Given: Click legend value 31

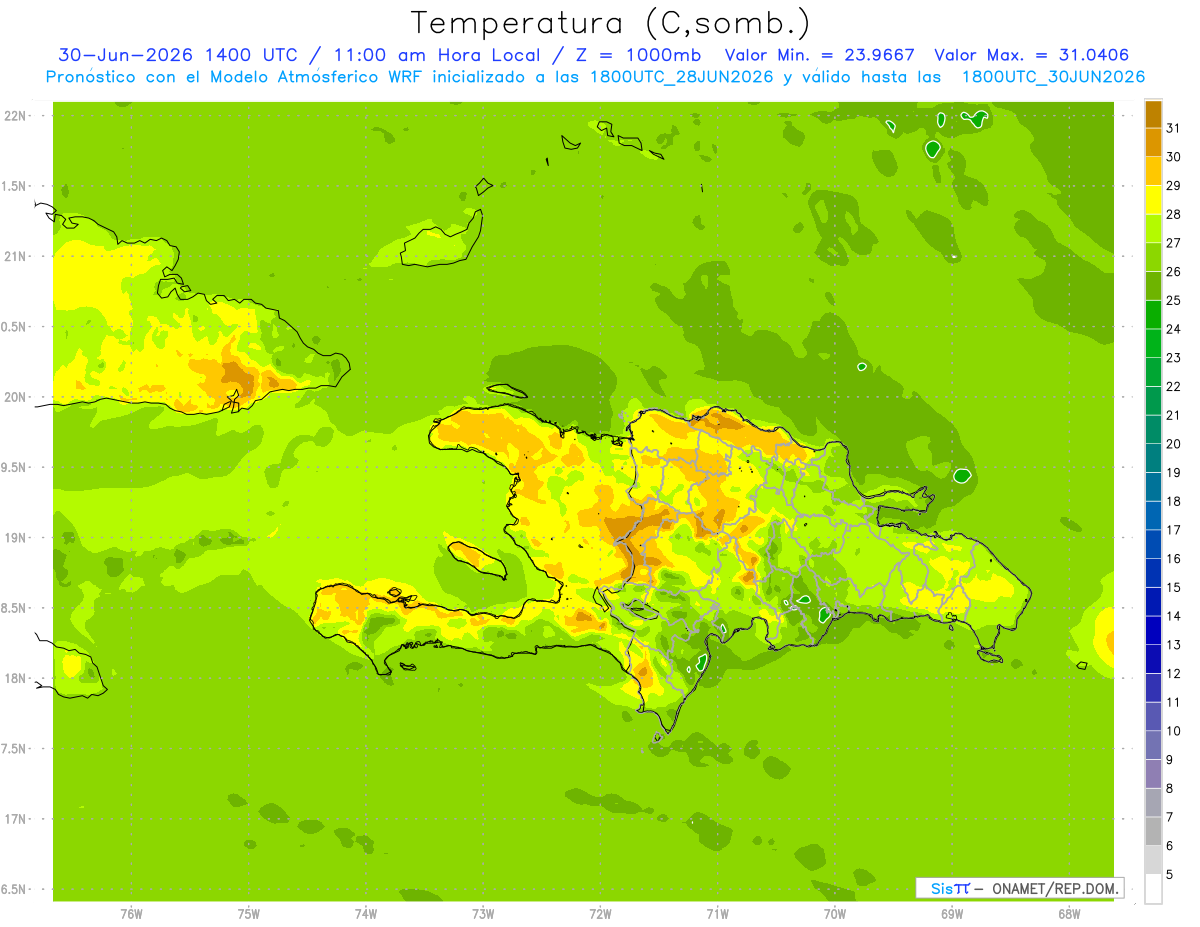Looking at the screenshot, I should pos(1174,128).
